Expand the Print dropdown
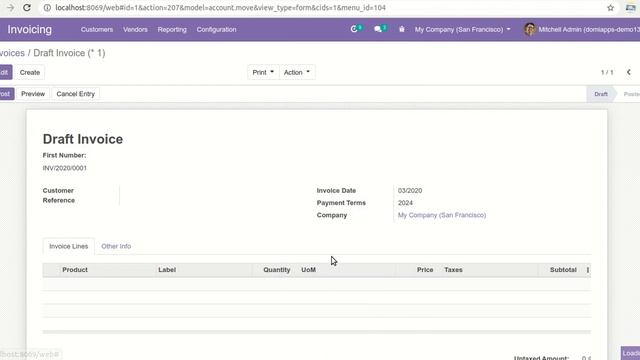 (x=263, y=72)
